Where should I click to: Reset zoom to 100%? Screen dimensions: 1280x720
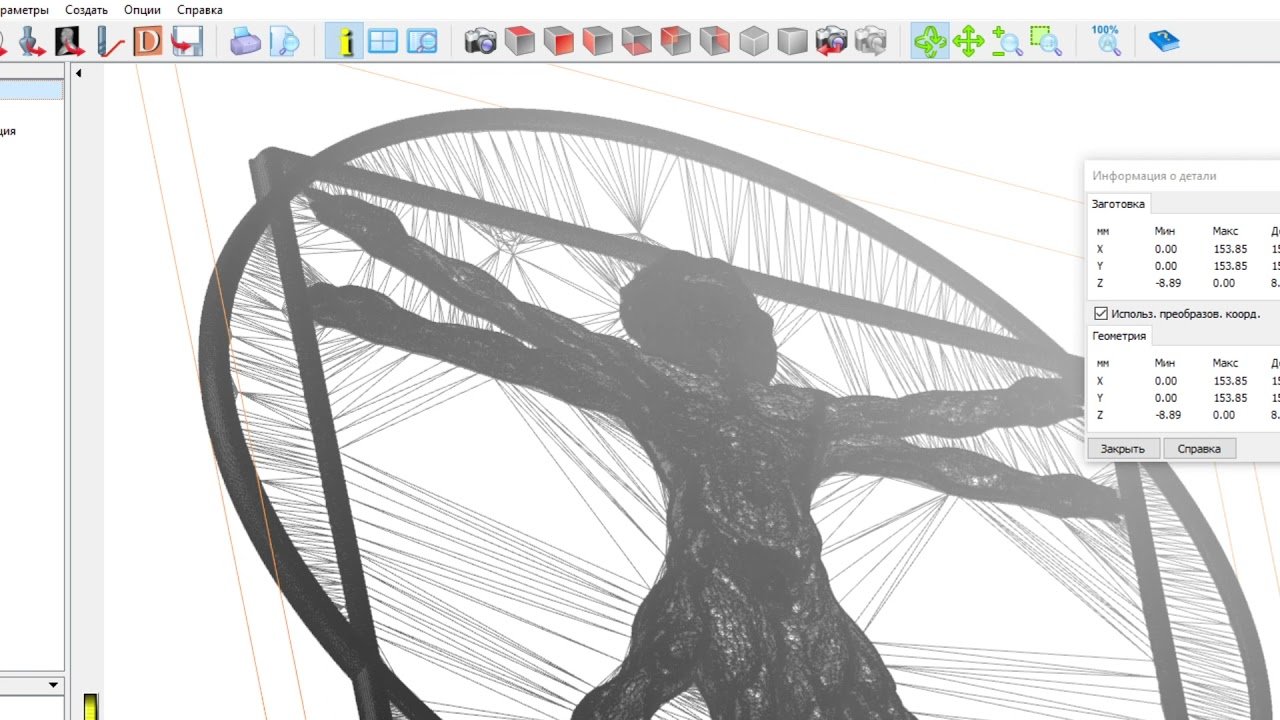1105,41
